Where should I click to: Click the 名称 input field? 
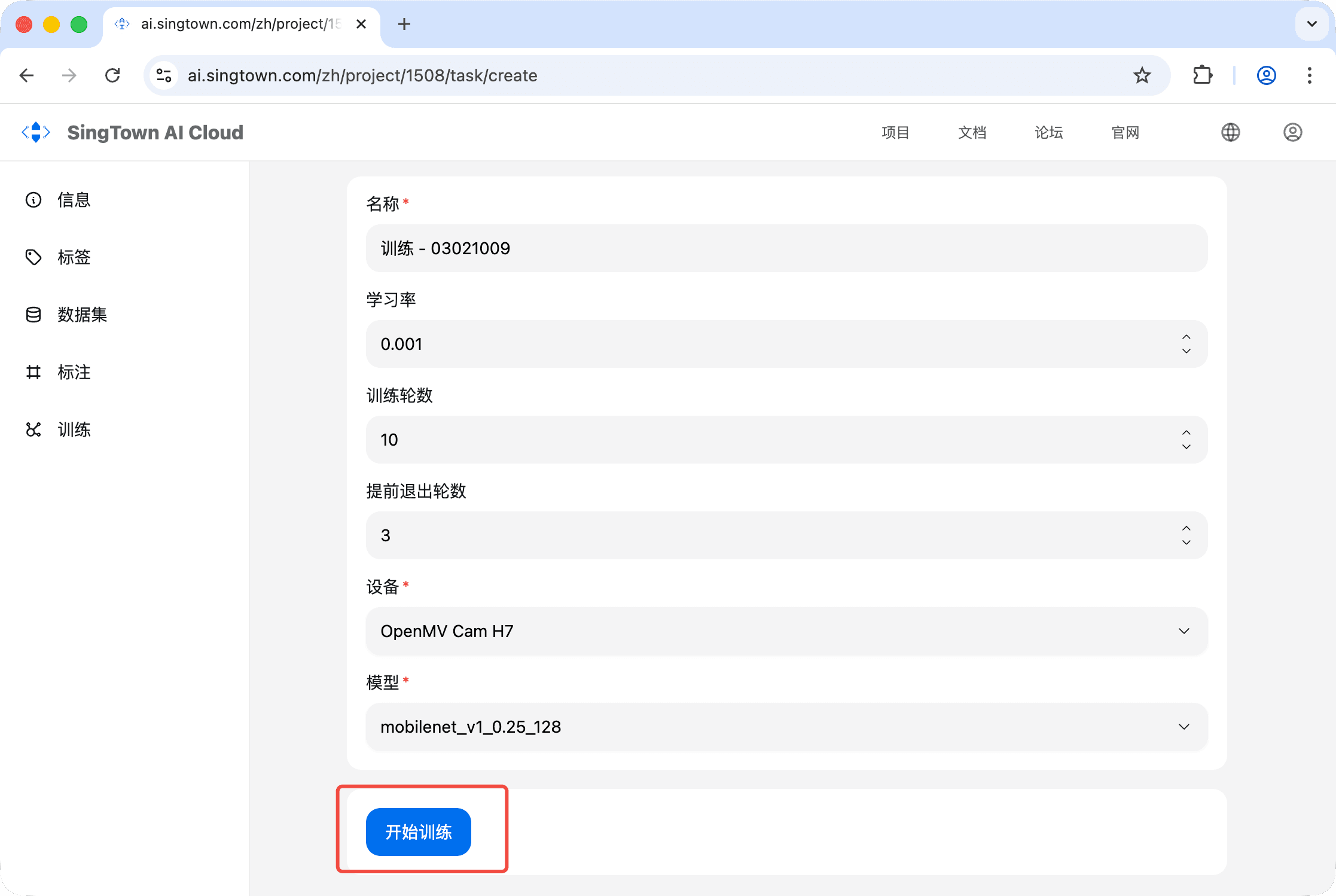(x=786, y=248)
